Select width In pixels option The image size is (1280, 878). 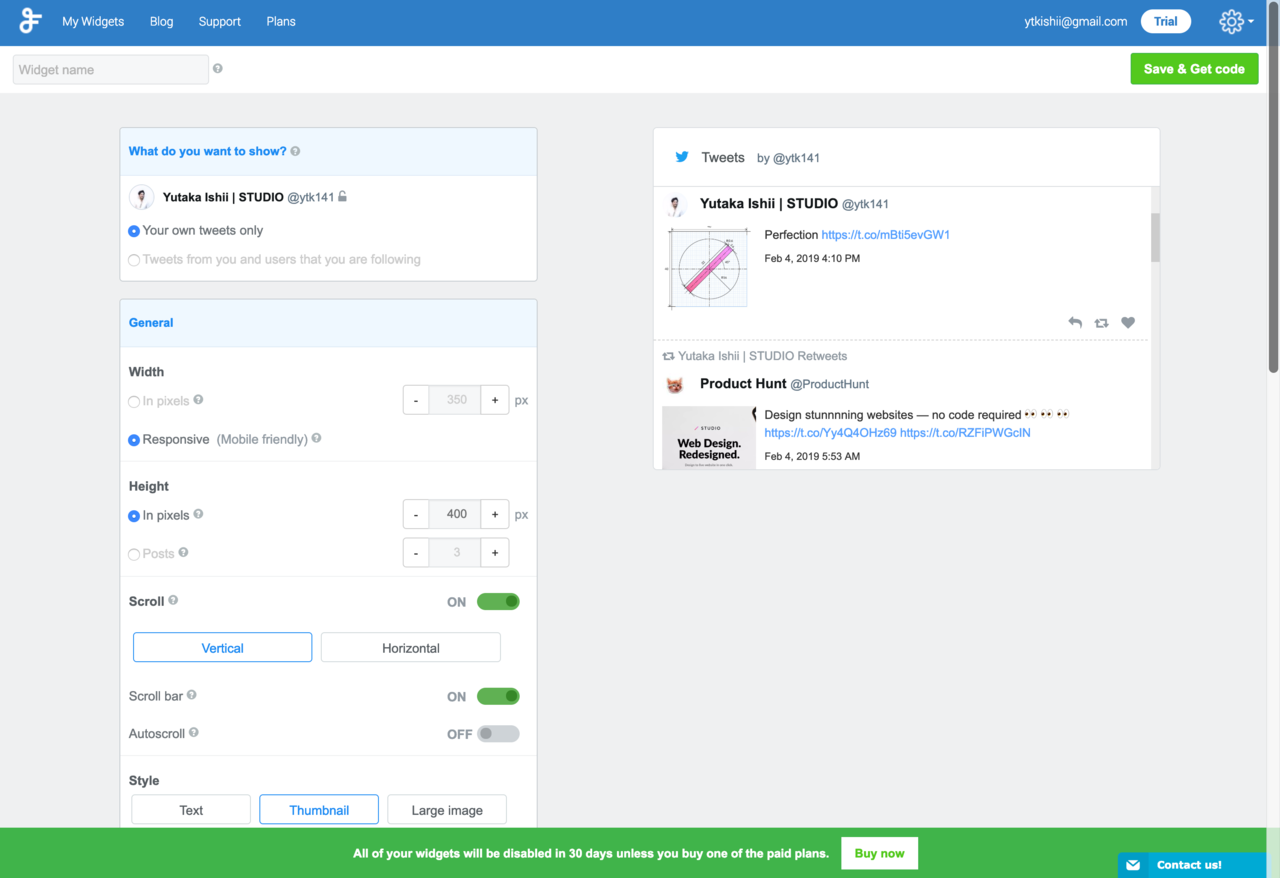tap(134, 401)
